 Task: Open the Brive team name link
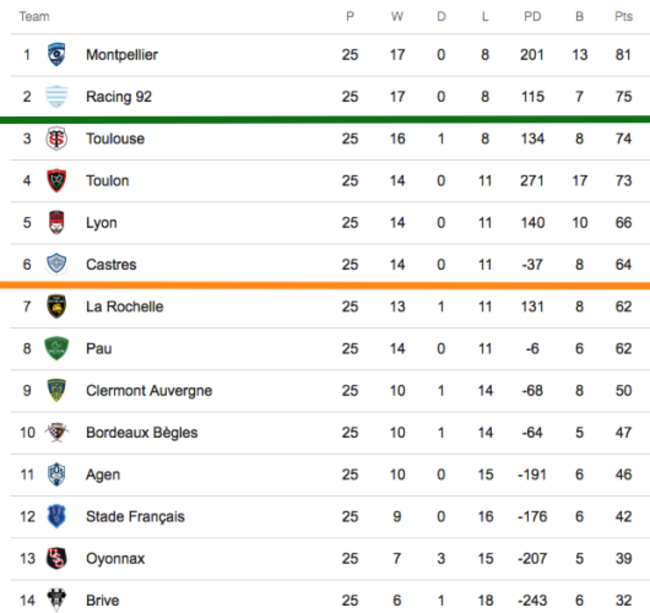tap(102, 601)
